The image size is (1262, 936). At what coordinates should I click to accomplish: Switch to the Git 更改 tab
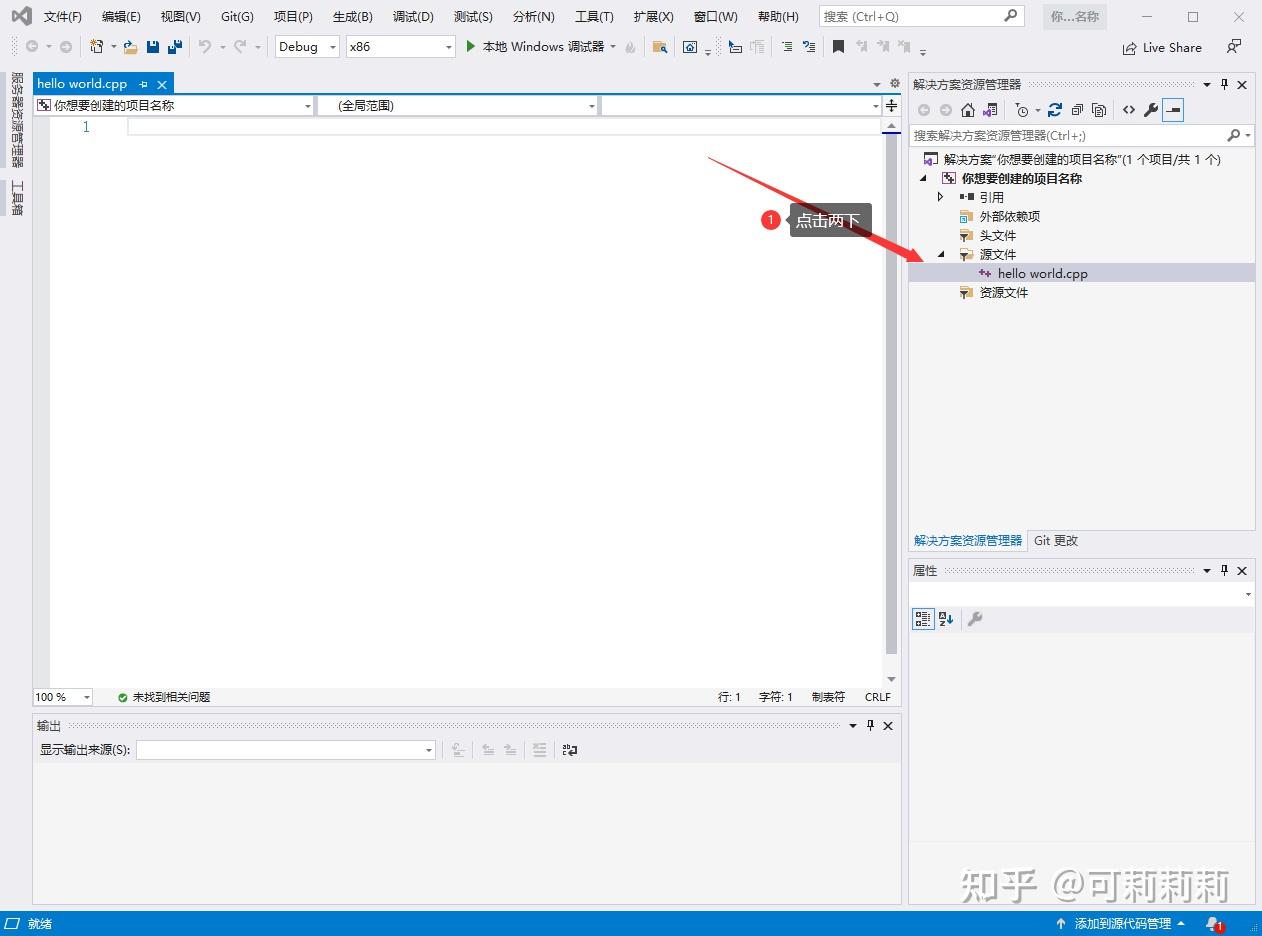click(1055, 541)
